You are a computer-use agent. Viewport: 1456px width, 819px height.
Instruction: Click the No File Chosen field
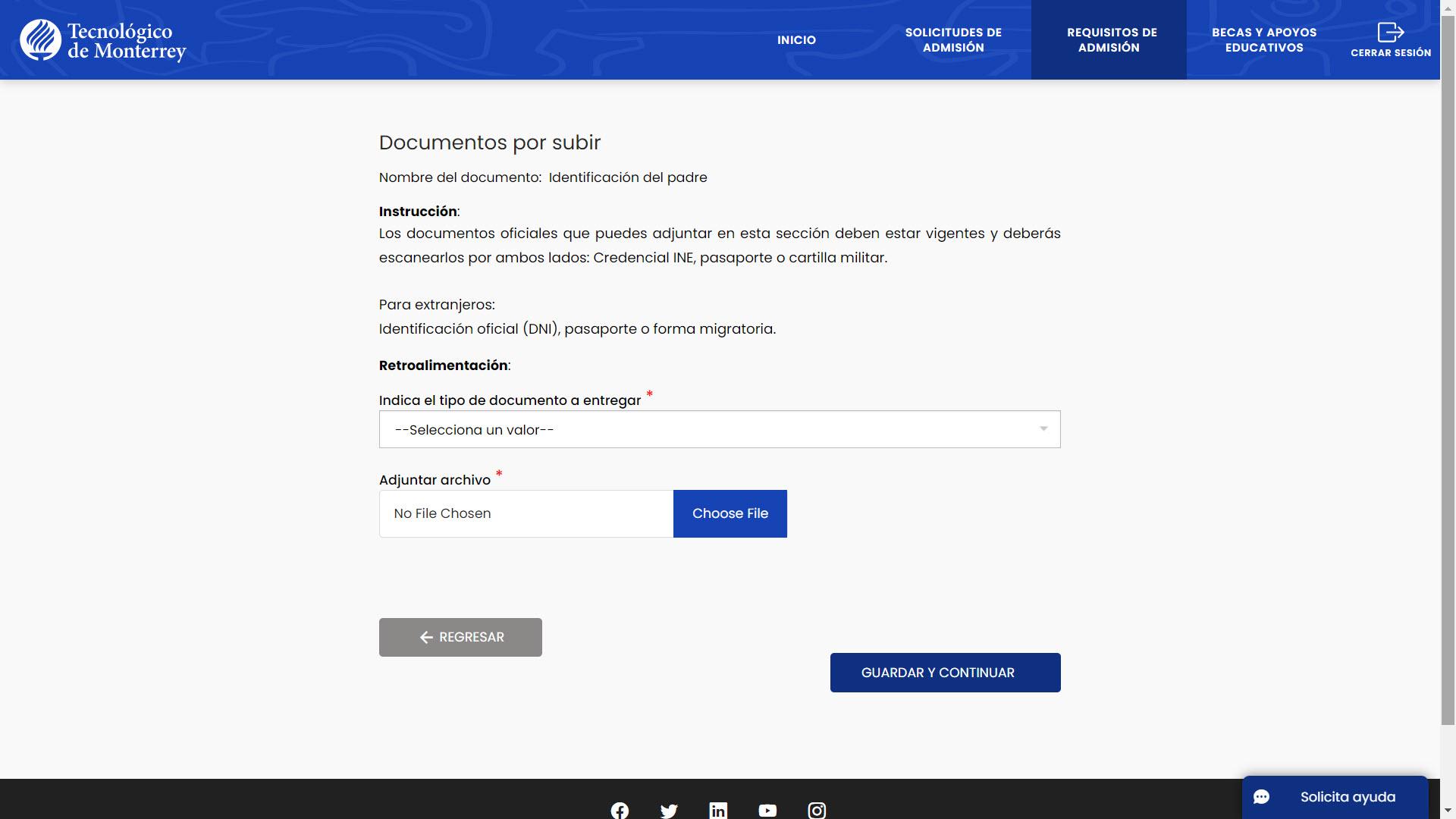tap(526, 513)
